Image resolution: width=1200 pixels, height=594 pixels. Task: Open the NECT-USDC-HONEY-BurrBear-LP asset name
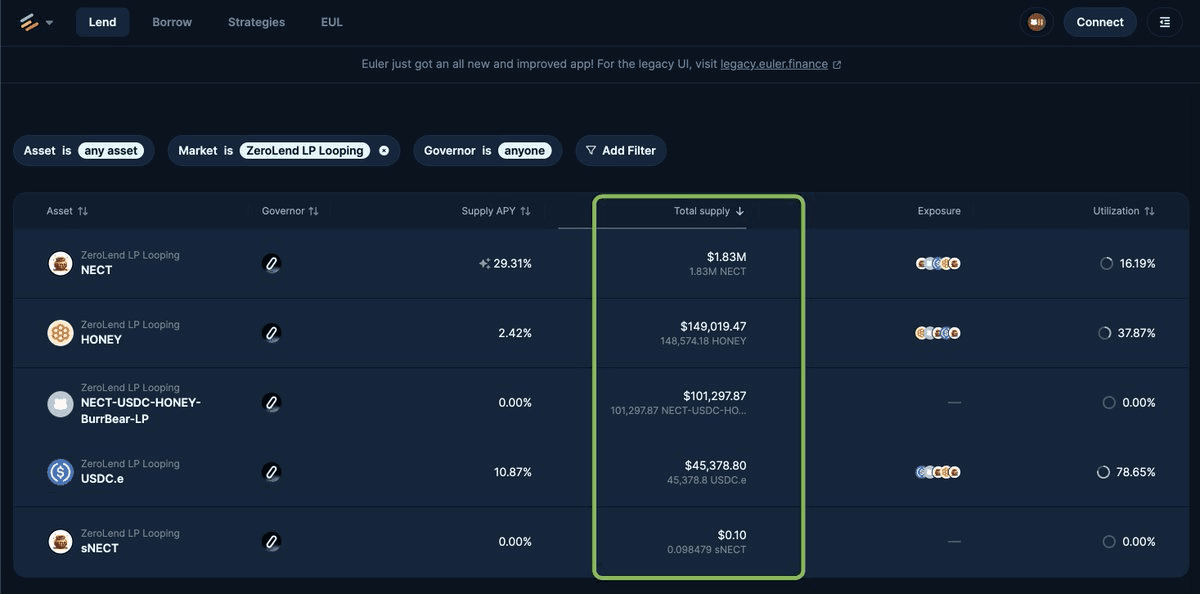[141, 410]
